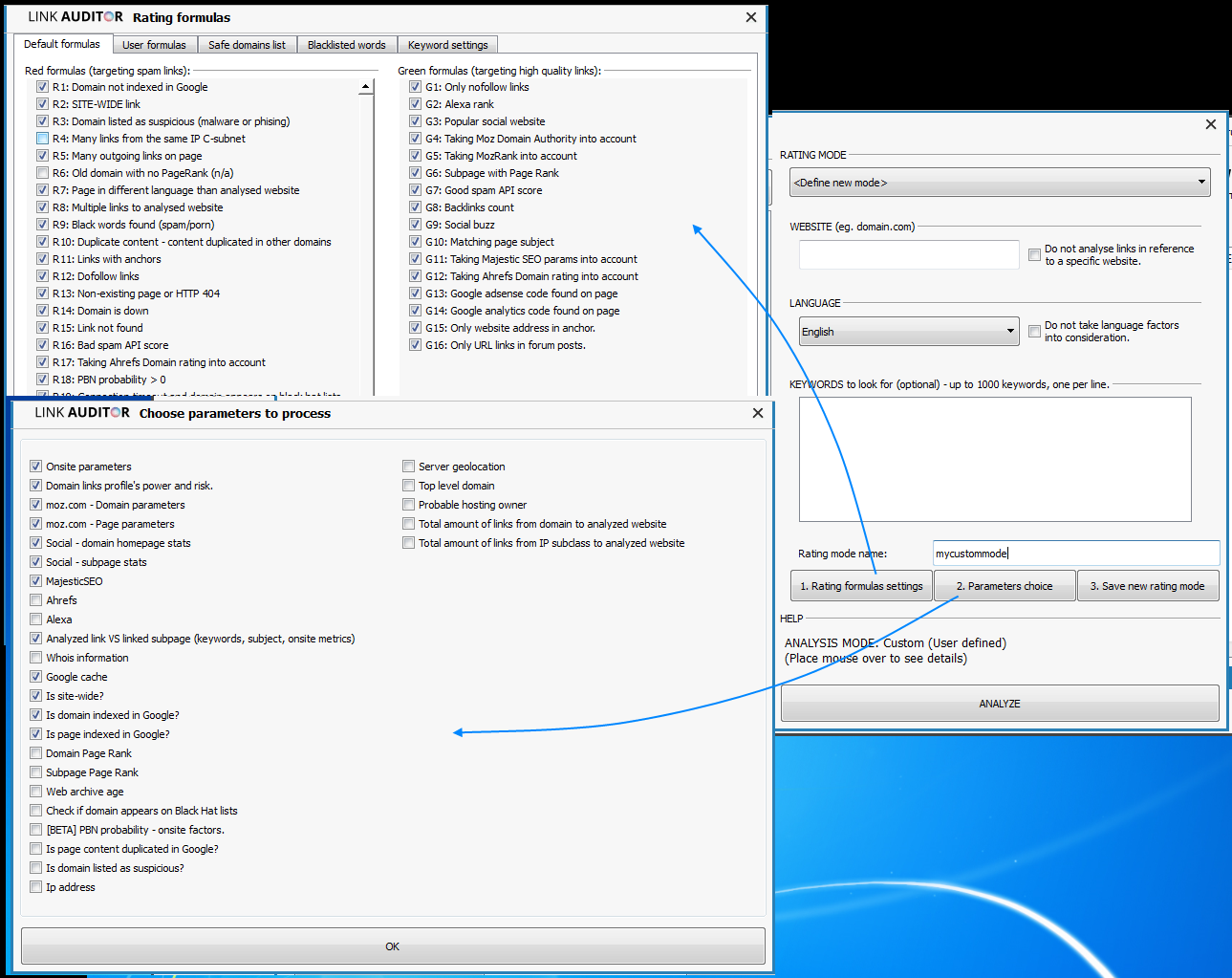Open the Language dropdown set to English
The height and width of the screenshot is (978, 1232).
click(x=909, y=332)
